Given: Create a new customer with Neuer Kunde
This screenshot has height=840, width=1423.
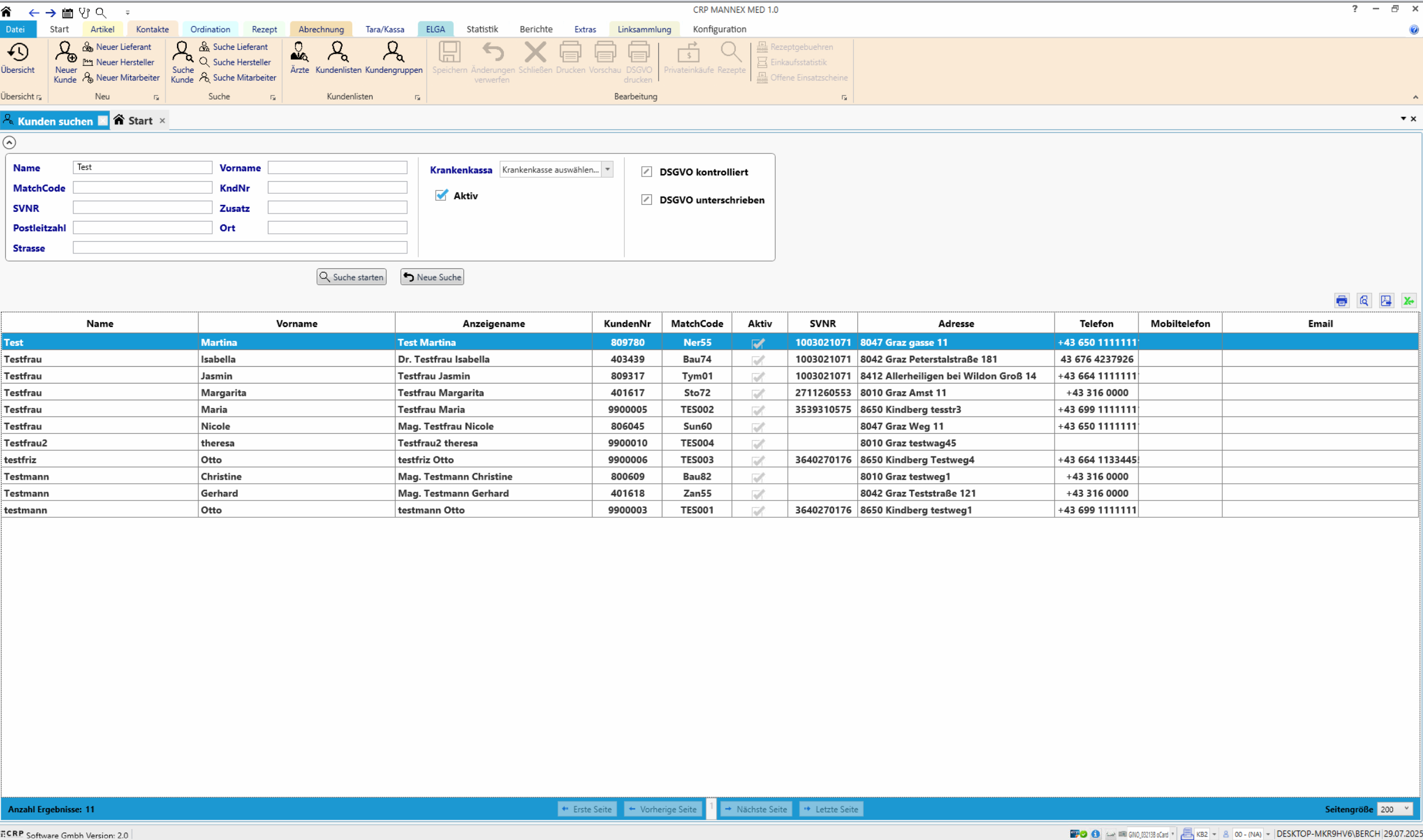Looking at the screenshot, I should point(65,62).
